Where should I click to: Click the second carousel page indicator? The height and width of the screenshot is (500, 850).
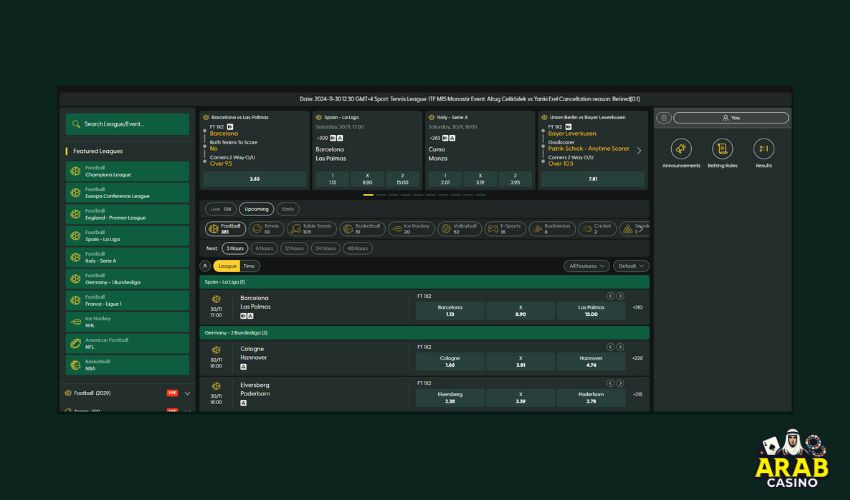[381, 195]
